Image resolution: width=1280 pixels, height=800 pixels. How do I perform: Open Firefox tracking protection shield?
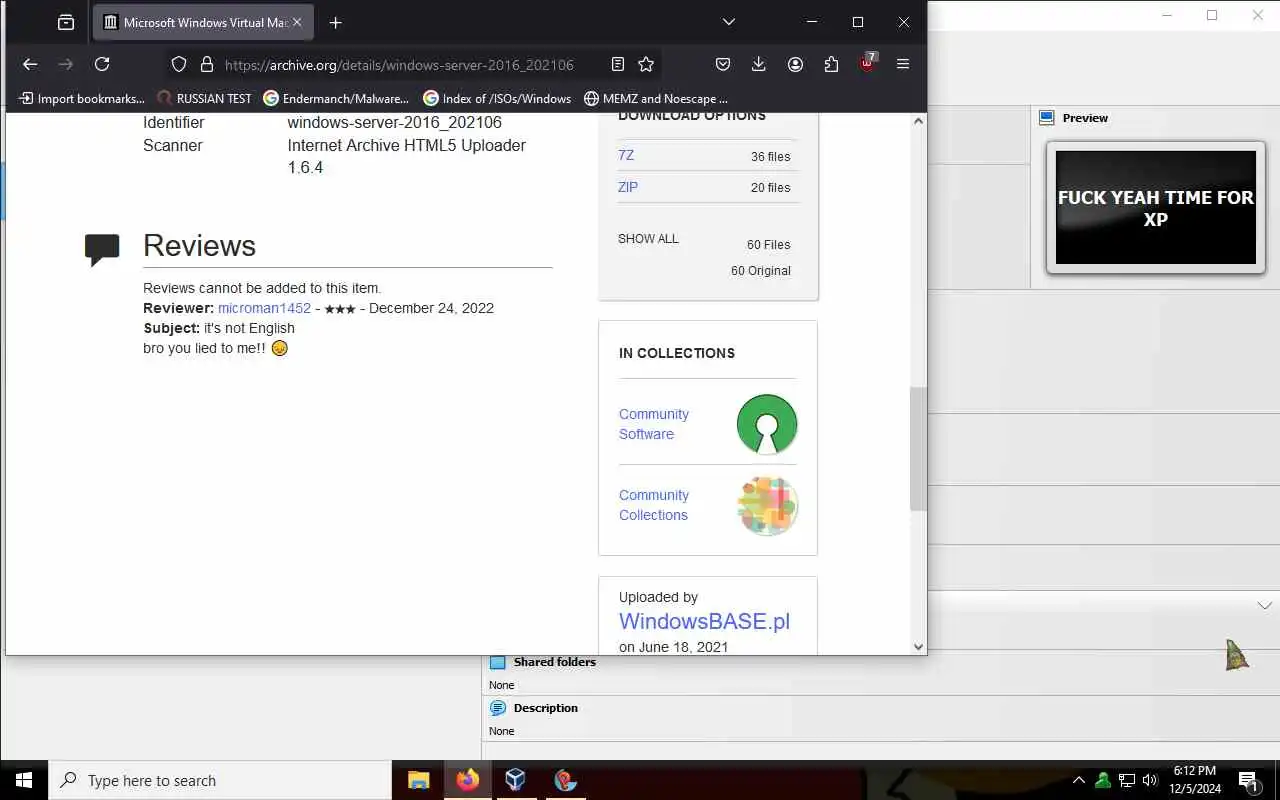pyautogui.click(x=179, y=64)
